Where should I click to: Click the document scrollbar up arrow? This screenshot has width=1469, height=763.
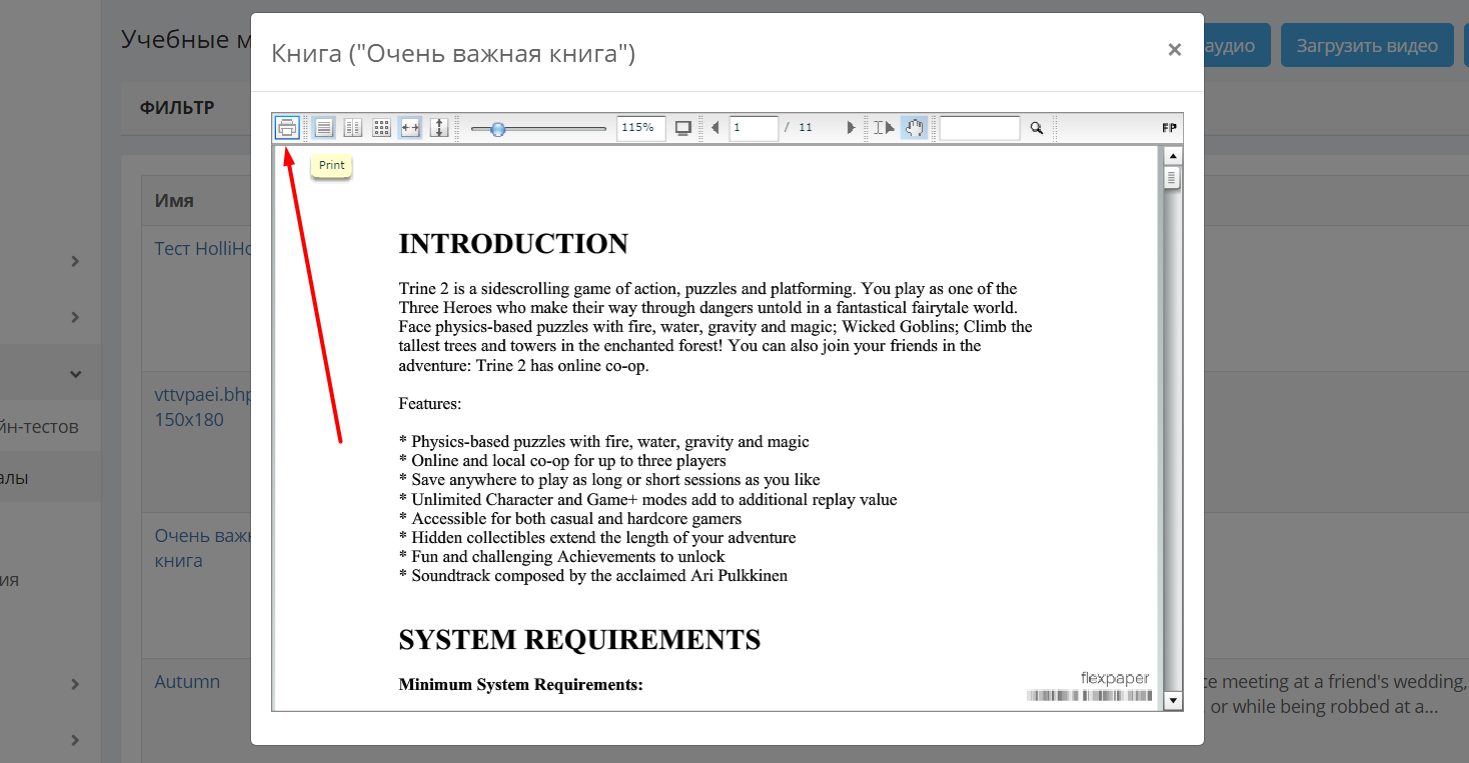[x=1173, y=156]
